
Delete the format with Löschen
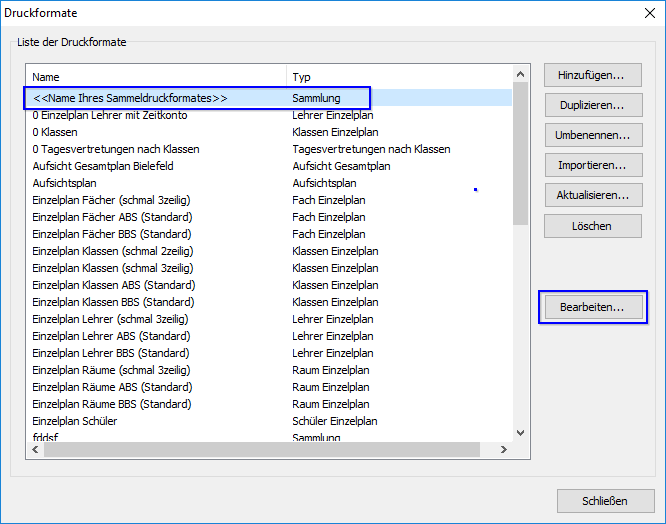[593, 226]
